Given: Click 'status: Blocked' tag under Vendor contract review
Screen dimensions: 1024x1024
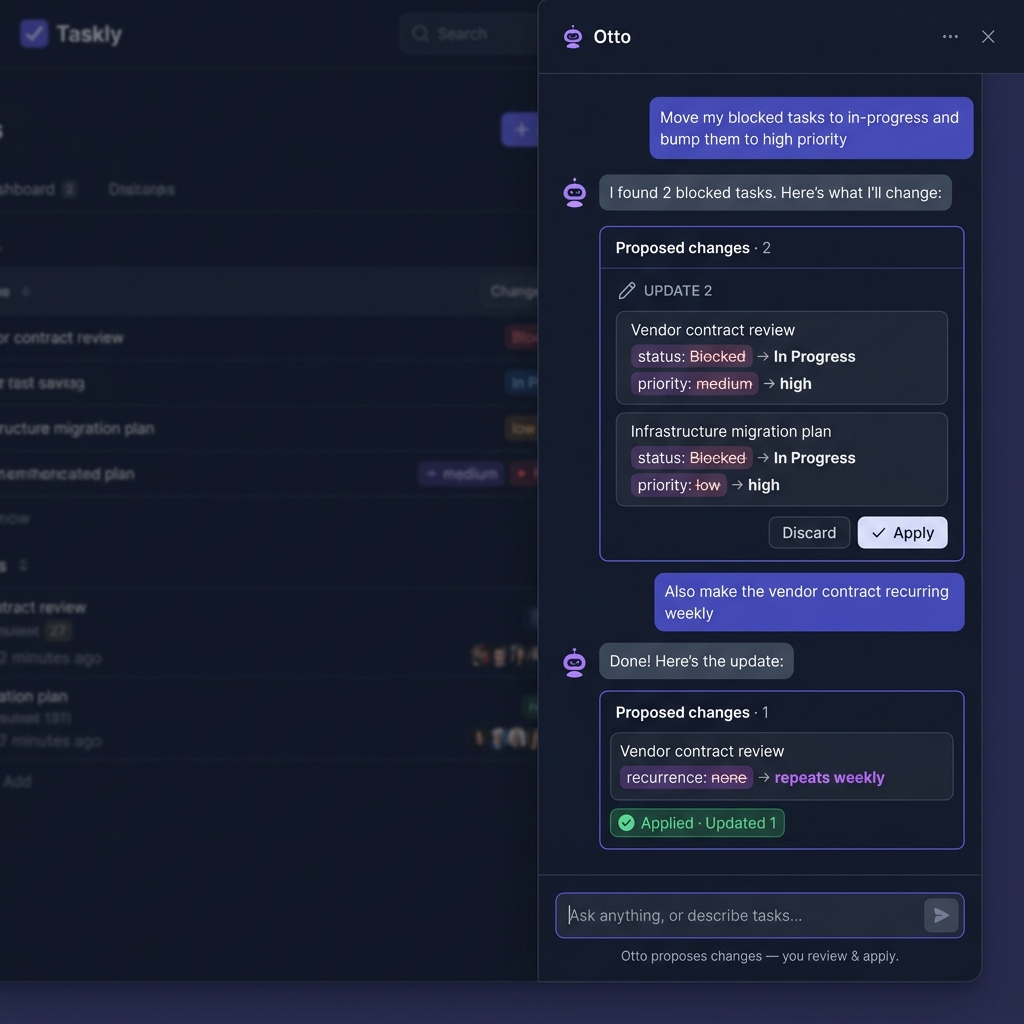Looking at the screenshot, I should click(691, 356).
